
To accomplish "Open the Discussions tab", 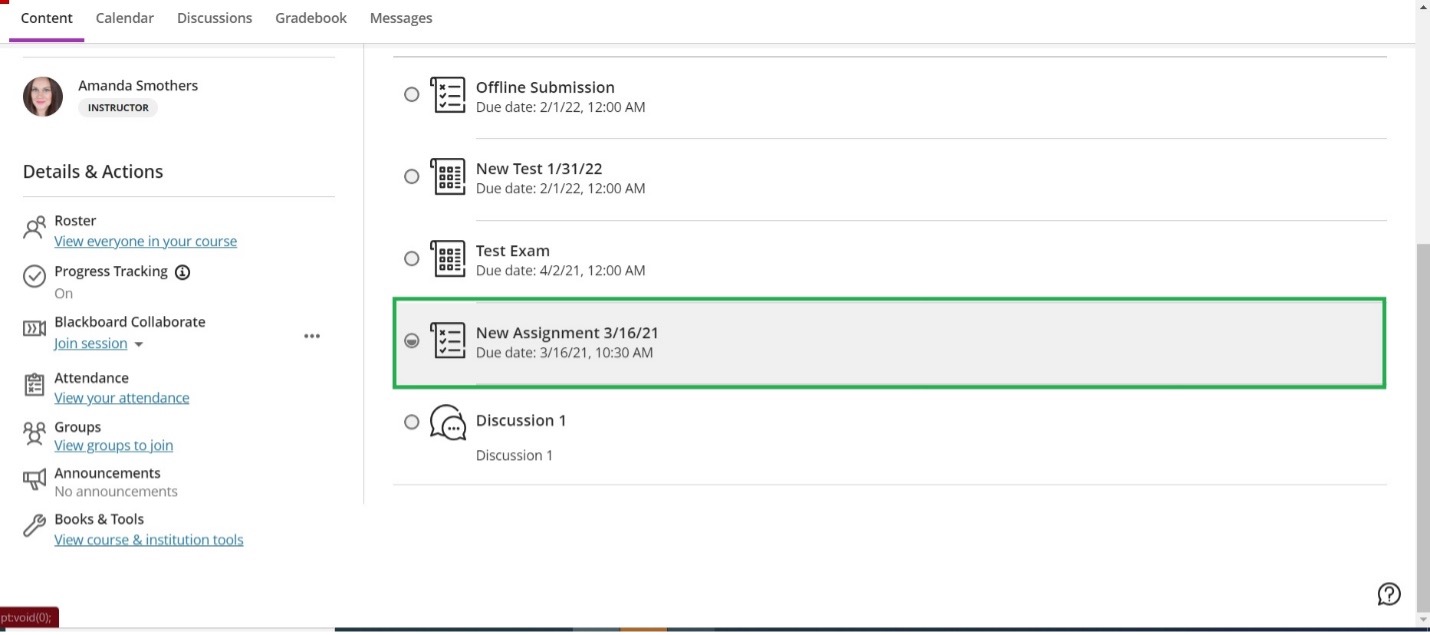I will (214, 18).
